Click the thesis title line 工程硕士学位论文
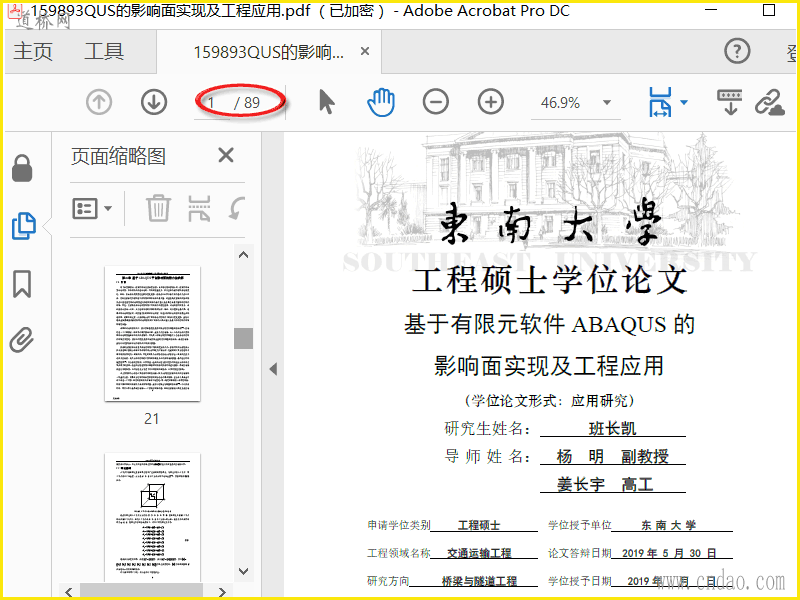 [550, 280]
